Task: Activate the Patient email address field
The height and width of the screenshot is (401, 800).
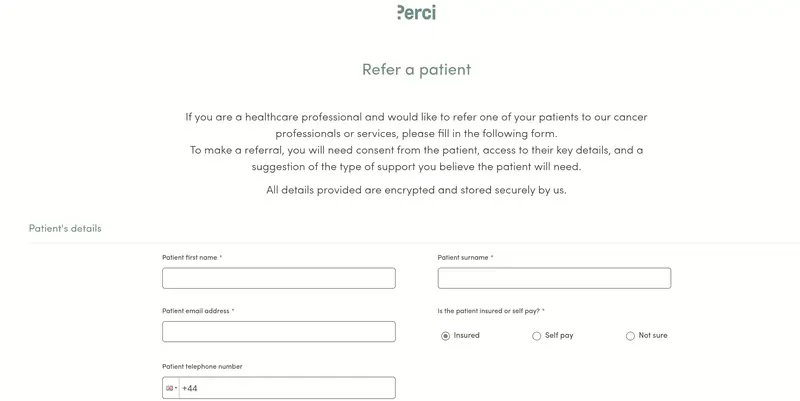Action: point(279,332)
